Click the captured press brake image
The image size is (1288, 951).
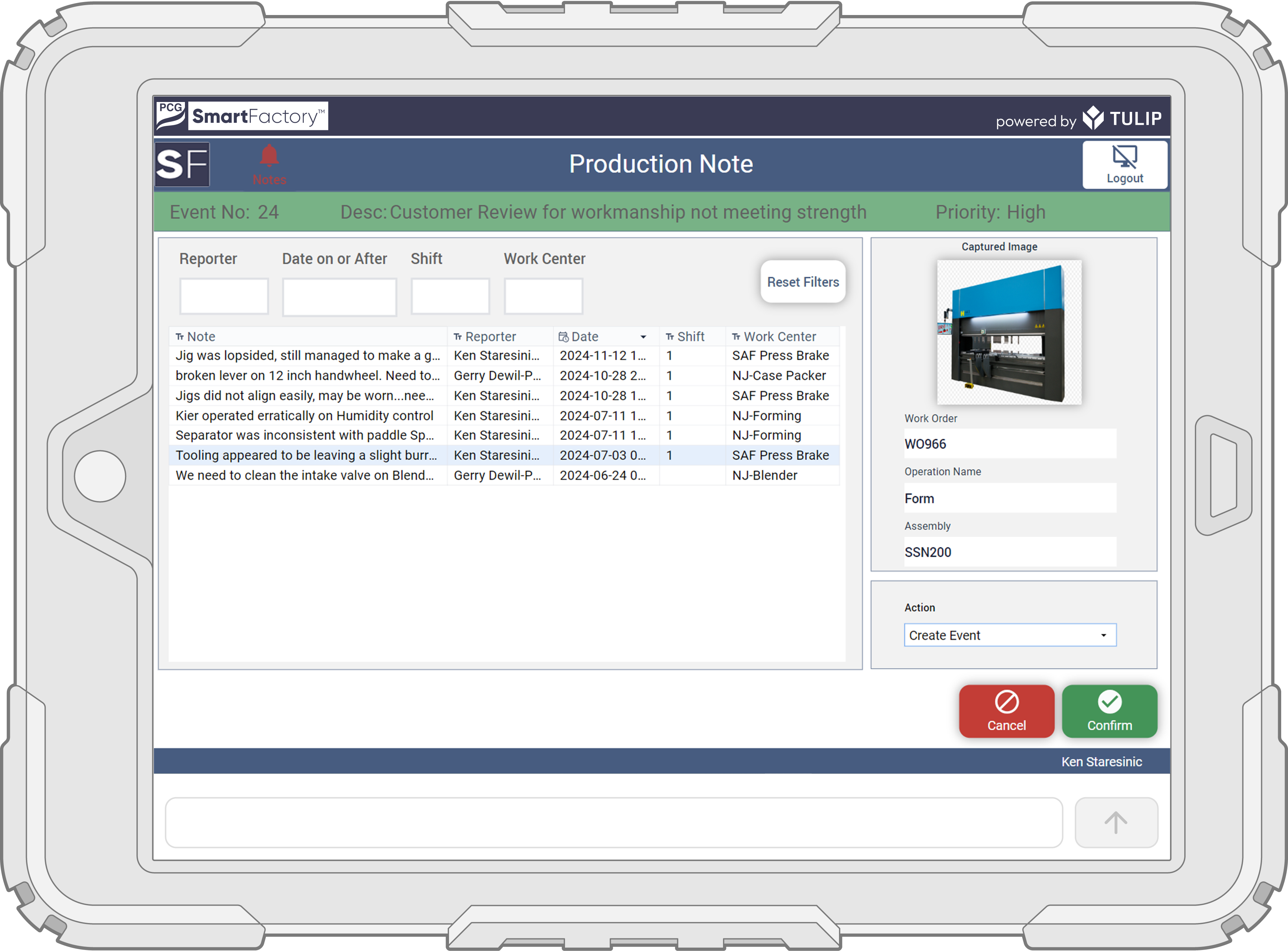click(1009, 332)
